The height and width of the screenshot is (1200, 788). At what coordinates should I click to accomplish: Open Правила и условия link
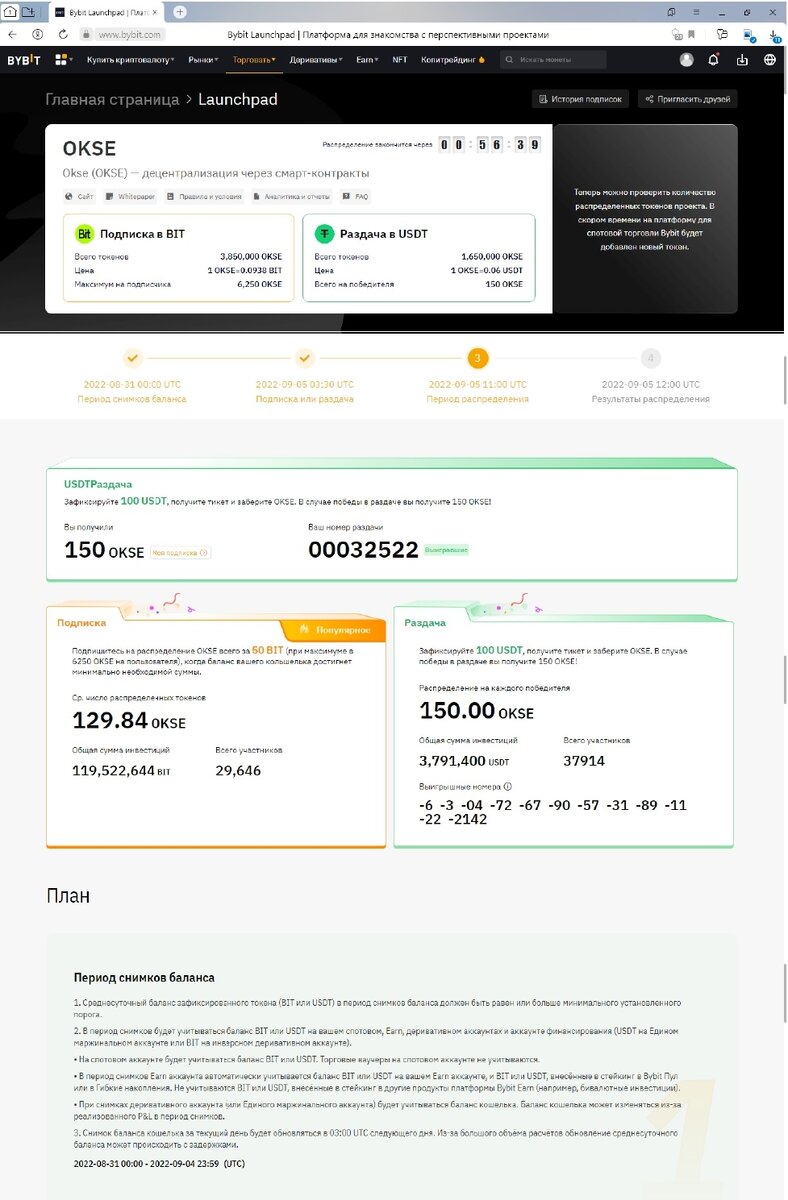pyautogui.click(x=204, y=197)
